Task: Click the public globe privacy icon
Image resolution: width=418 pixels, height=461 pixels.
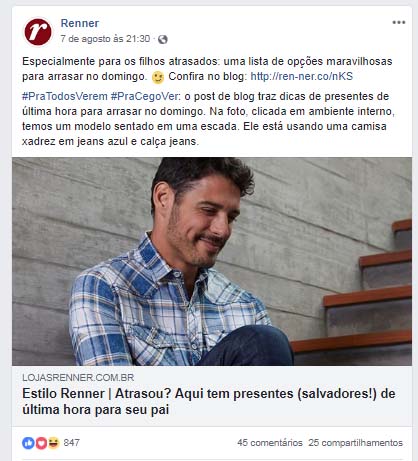Action: pyautogui.click(x=163, y=39)
